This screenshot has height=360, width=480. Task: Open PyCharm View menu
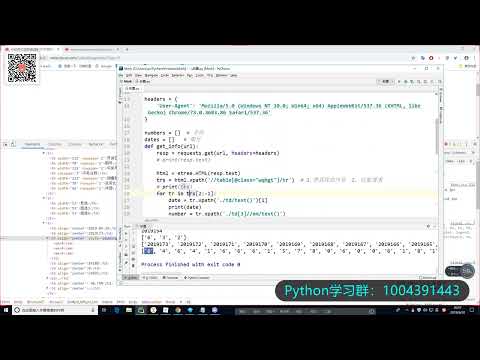click(138, 76)
